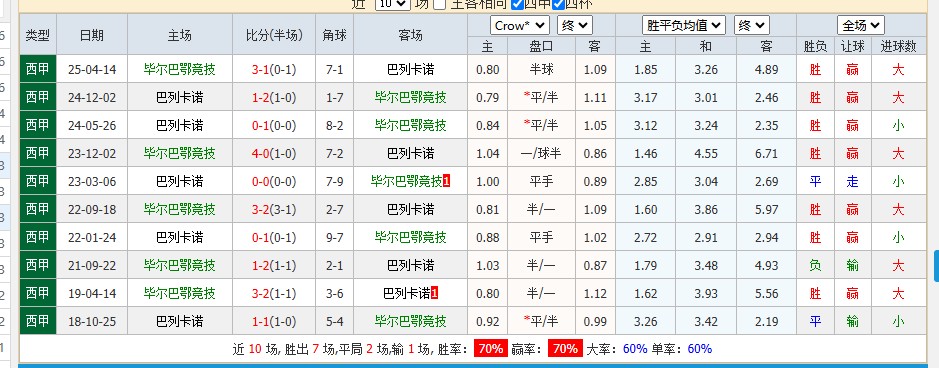The height and width of the screenshot is (368, 939).
Task: Select the date cell 24-05-26
Action: click(x=92, y=125)
